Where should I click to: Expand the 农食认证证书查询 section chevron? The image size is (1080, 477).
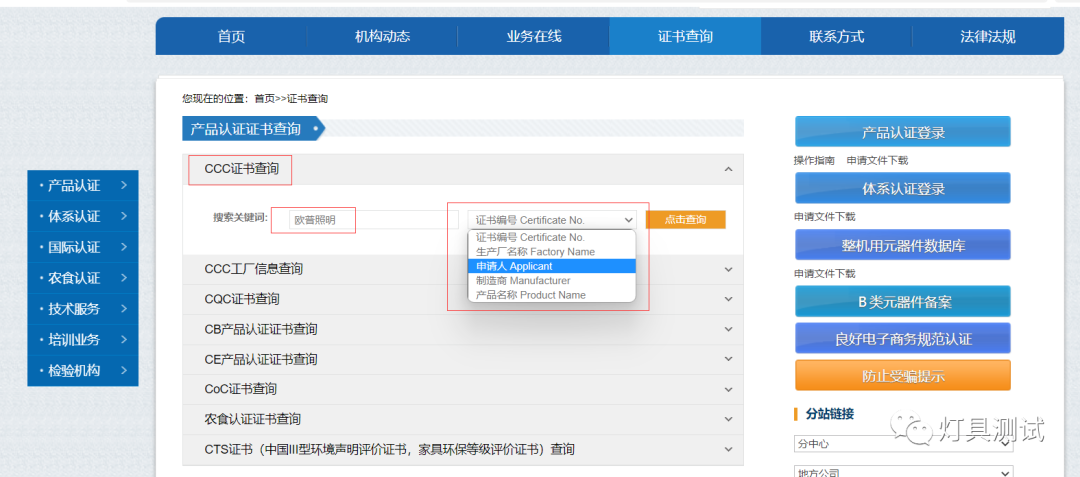pos(728,419)
